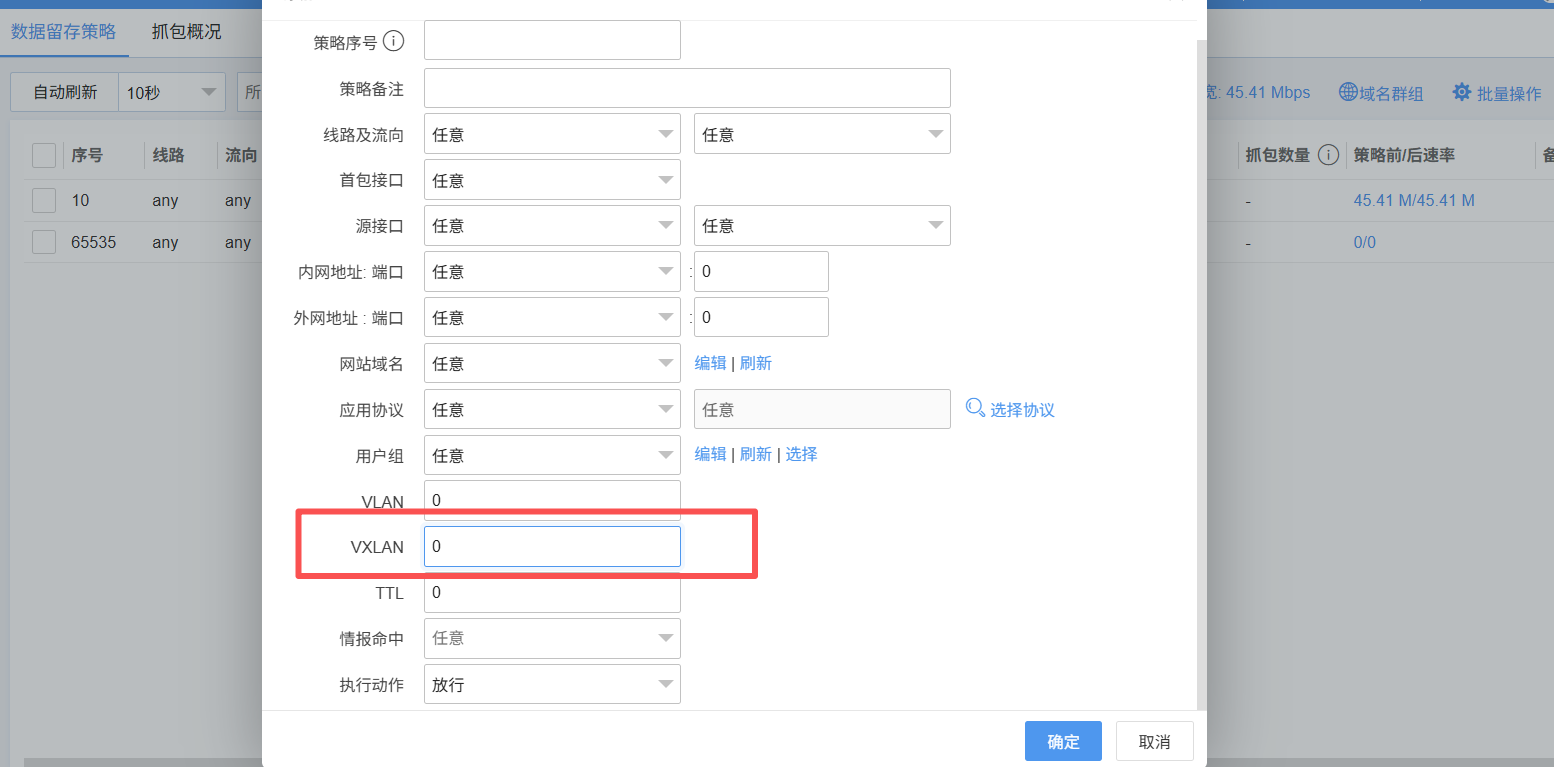
Task: Click the 策略备注 text field
Action: coord(687,88)
